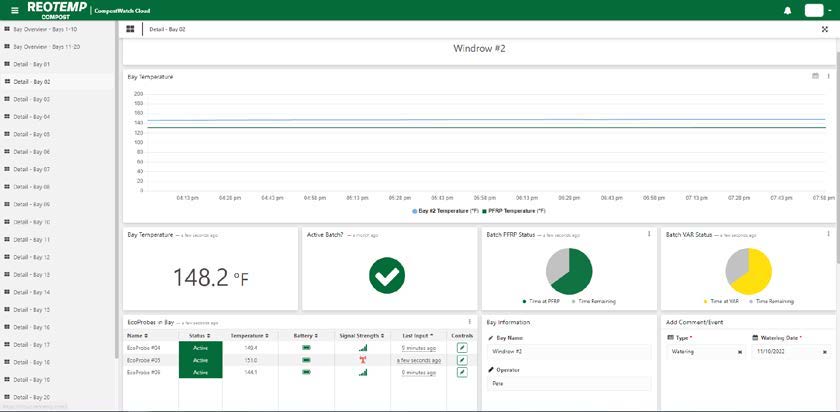Screen dimensions: 840x412
Task: Clear the Type dropdown Watering value
Action: pos(740,352)
